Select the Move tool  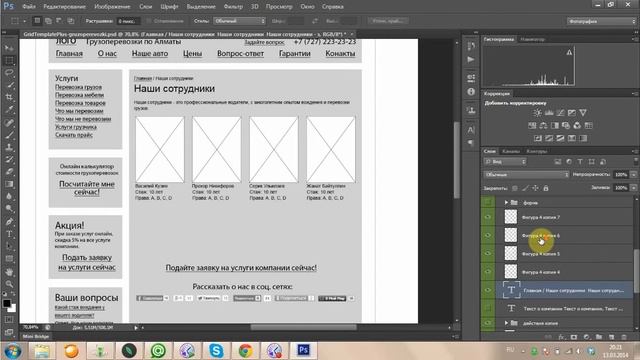[9, 48]
